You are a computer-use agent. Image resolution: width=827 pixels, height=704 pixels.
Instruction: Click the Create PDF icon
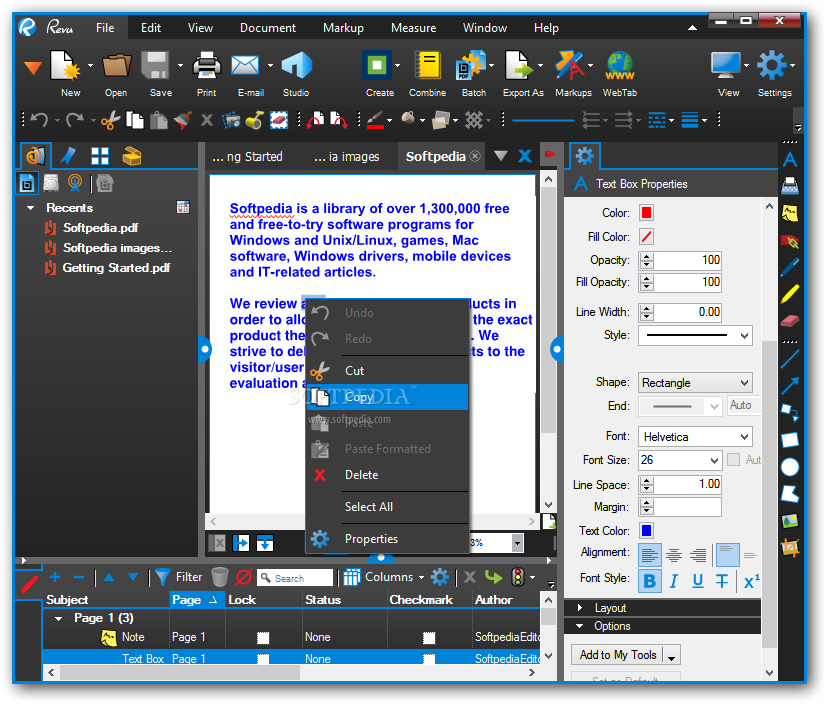377,65
